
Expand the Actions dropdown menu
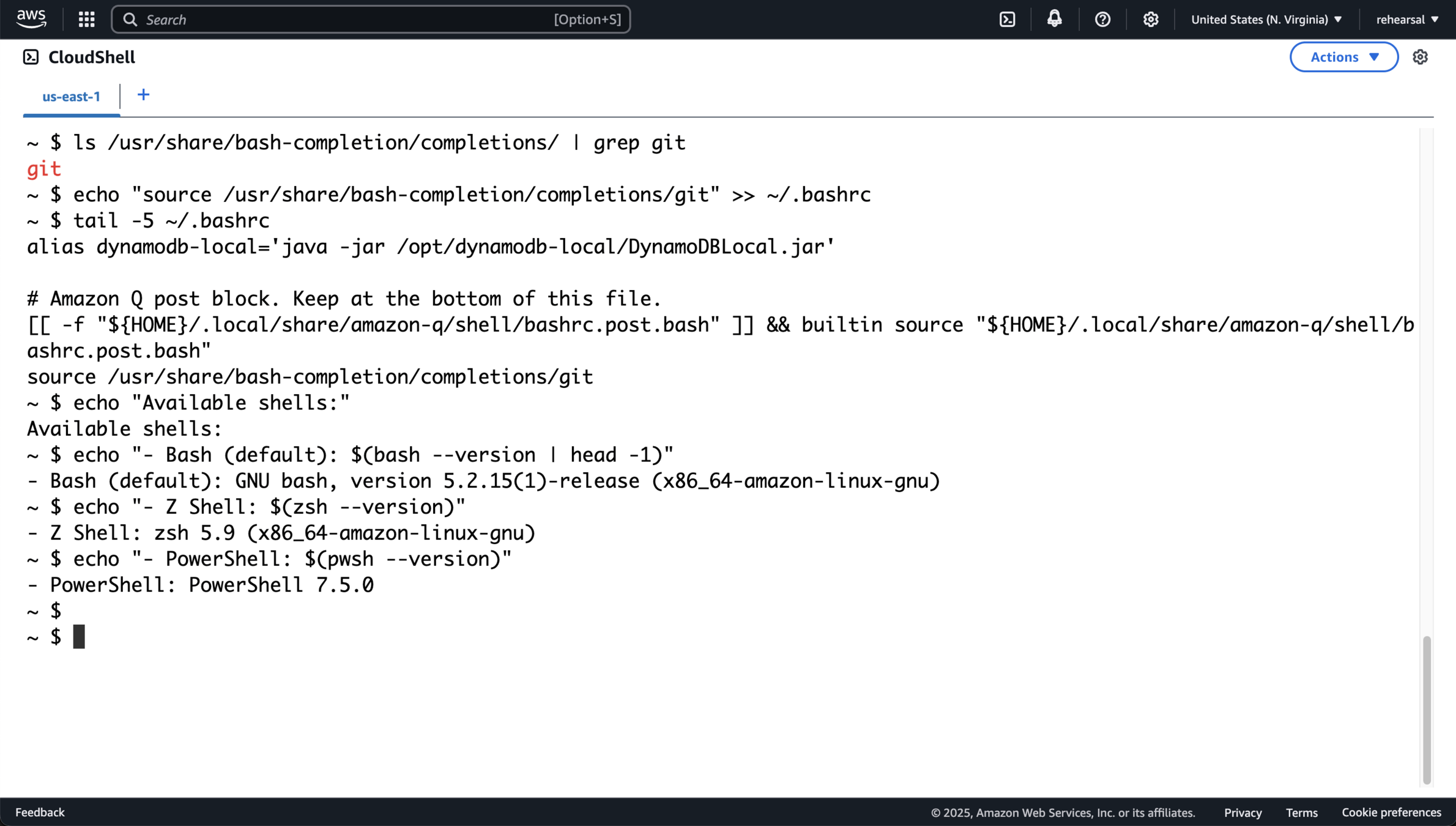1343,57
